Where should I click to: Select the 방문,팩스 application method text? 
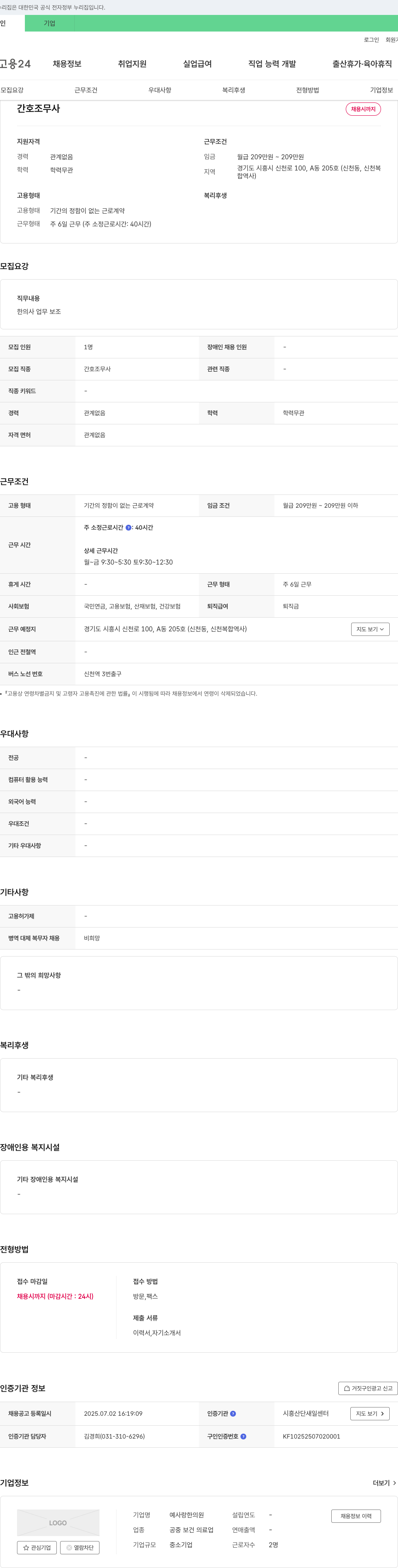[146, 1297]
